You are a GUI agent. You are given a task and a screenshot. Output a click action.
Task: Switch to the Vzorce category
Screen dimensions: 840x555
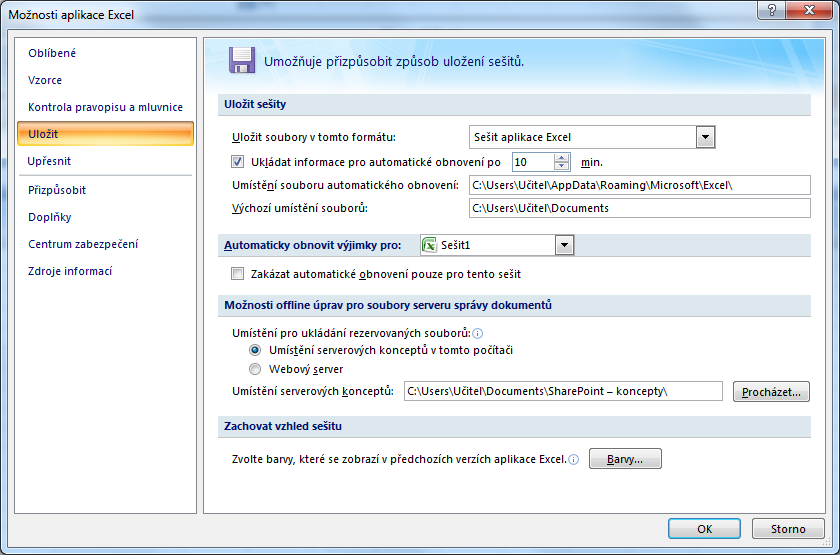[x=45, y=80]
